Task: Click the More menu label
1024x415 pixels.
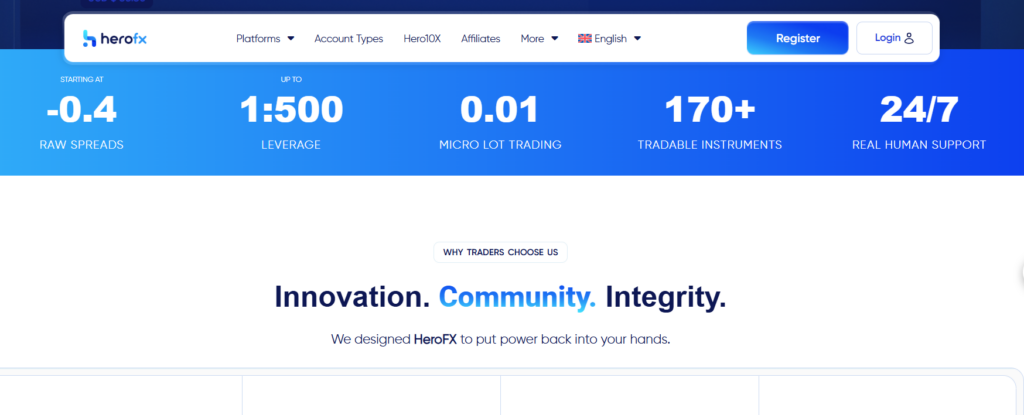Action: (532, 39)
